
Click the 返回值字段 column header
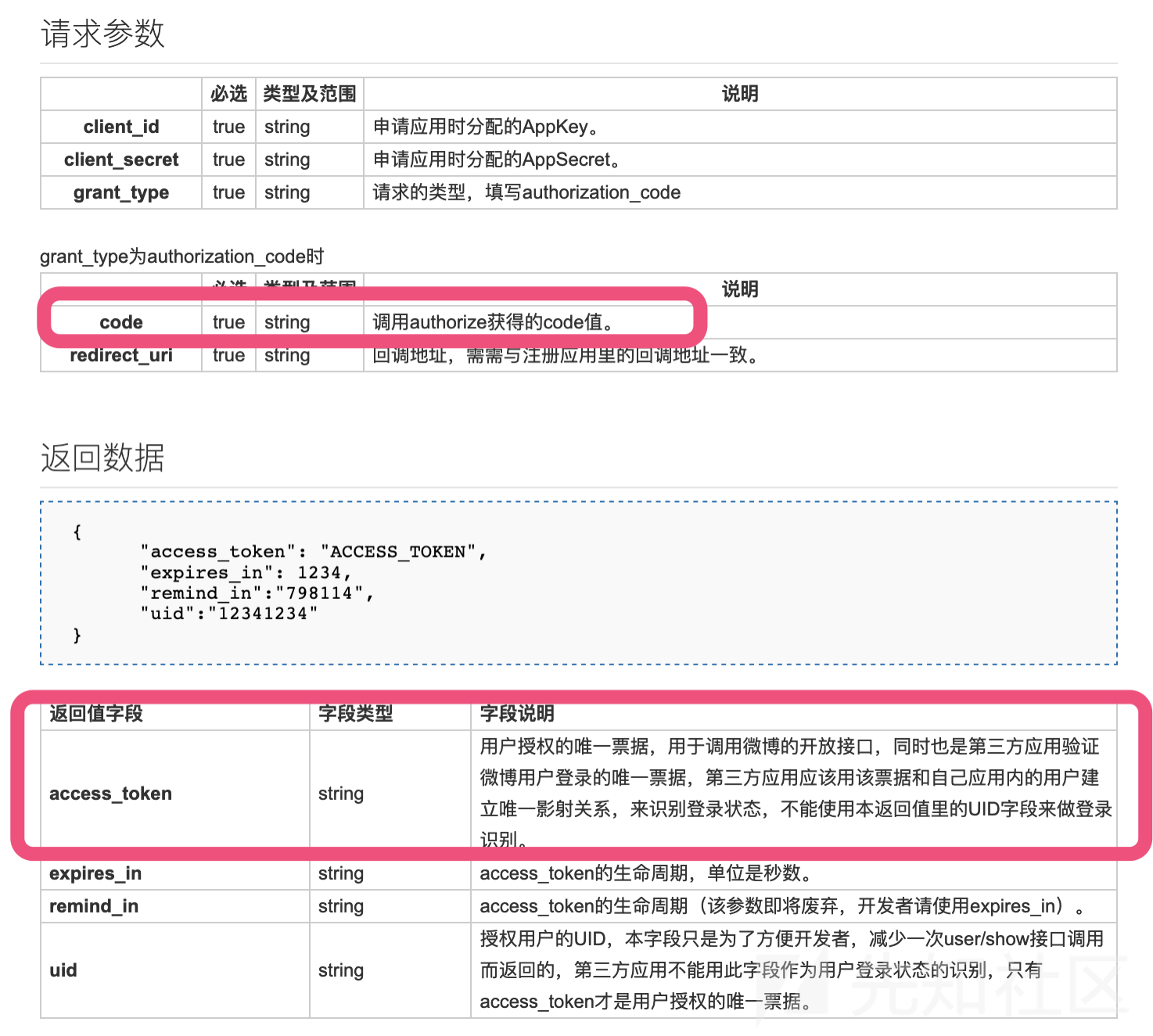coord(96,713)
